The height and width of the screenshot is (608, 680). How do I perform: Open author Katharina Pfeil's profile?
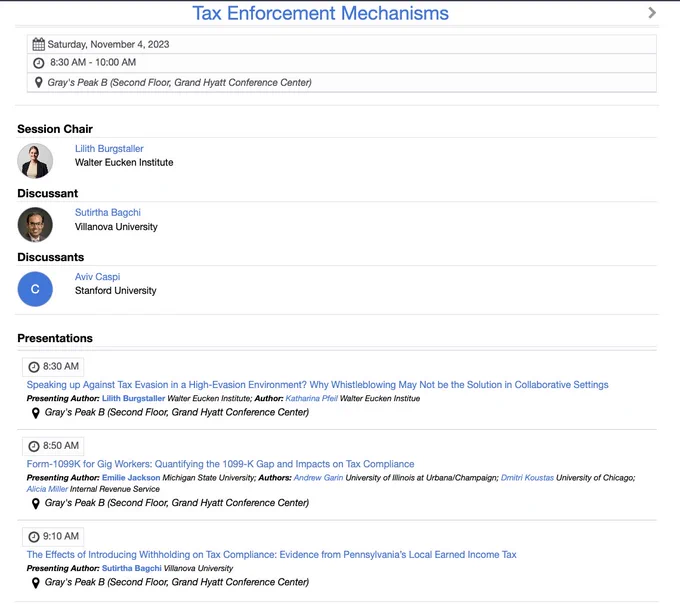(311, 398)
